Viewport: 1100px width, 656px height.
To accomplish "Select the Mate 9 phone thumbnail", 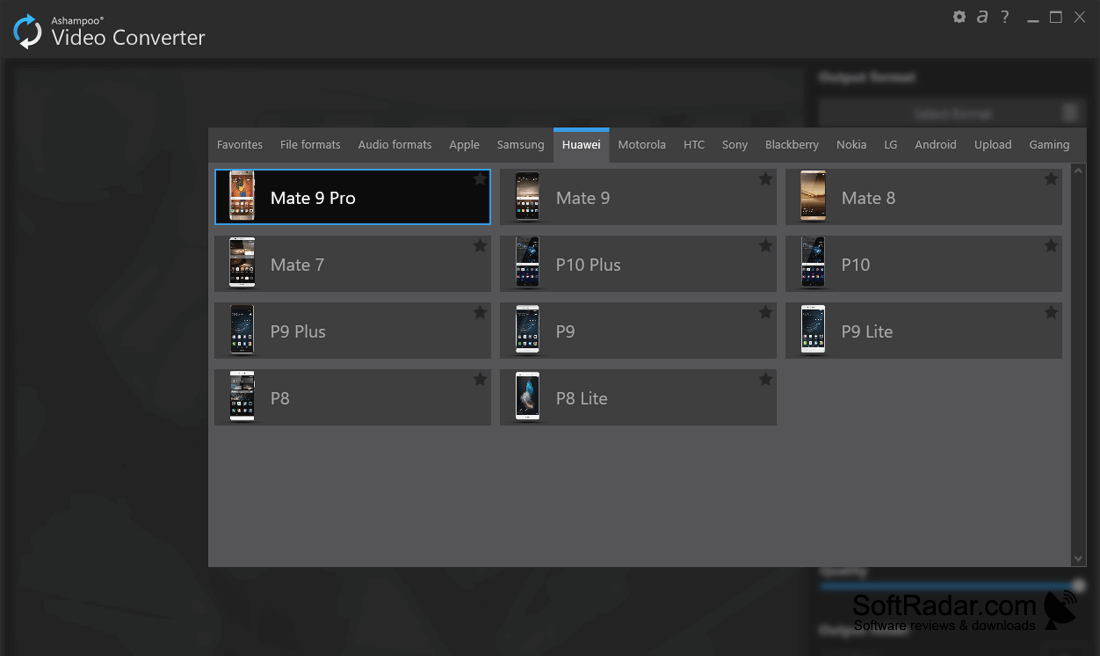I will click(x=528, y=196).
